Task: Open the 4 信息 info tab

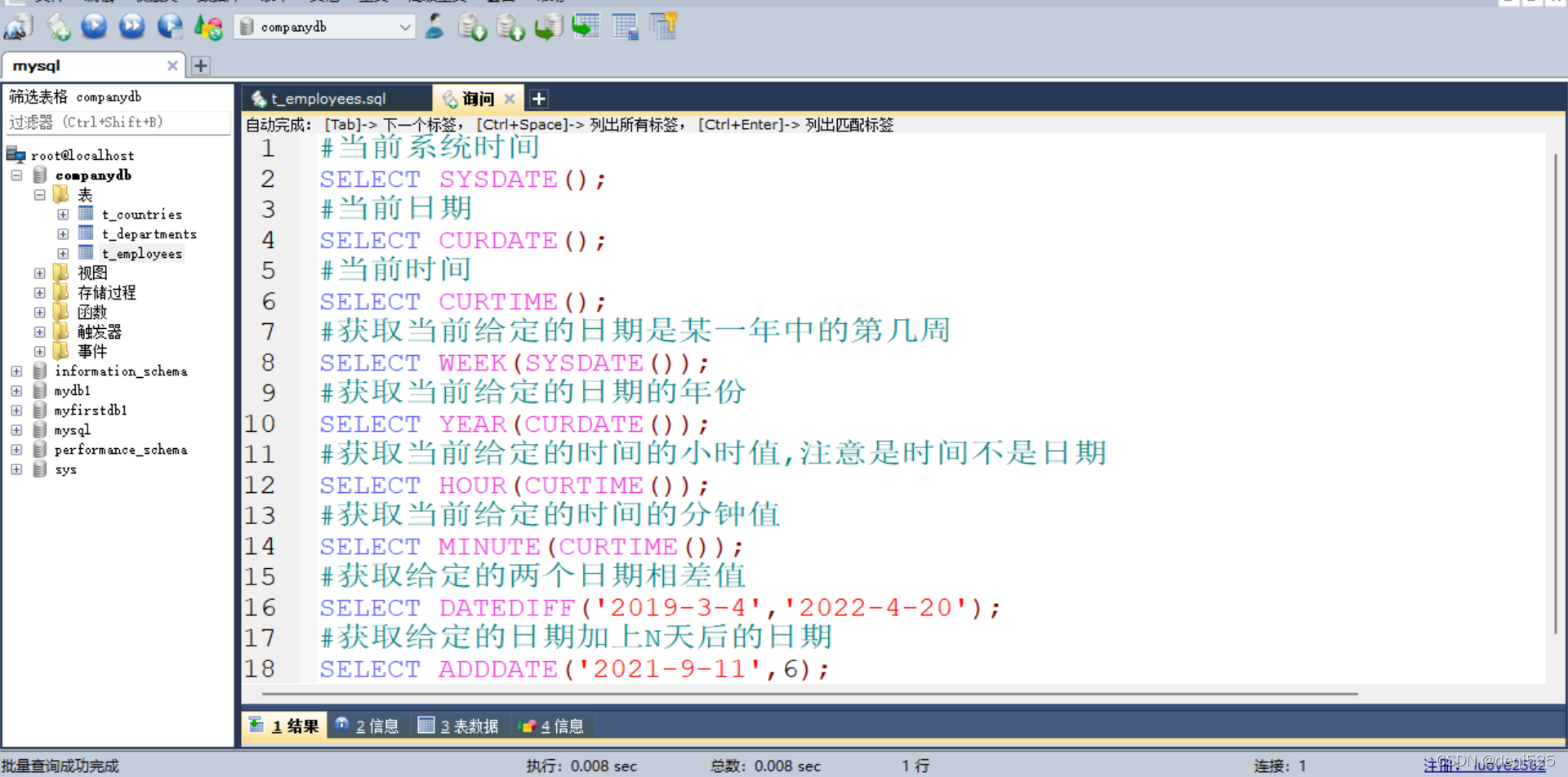Action: pos(552,726)
